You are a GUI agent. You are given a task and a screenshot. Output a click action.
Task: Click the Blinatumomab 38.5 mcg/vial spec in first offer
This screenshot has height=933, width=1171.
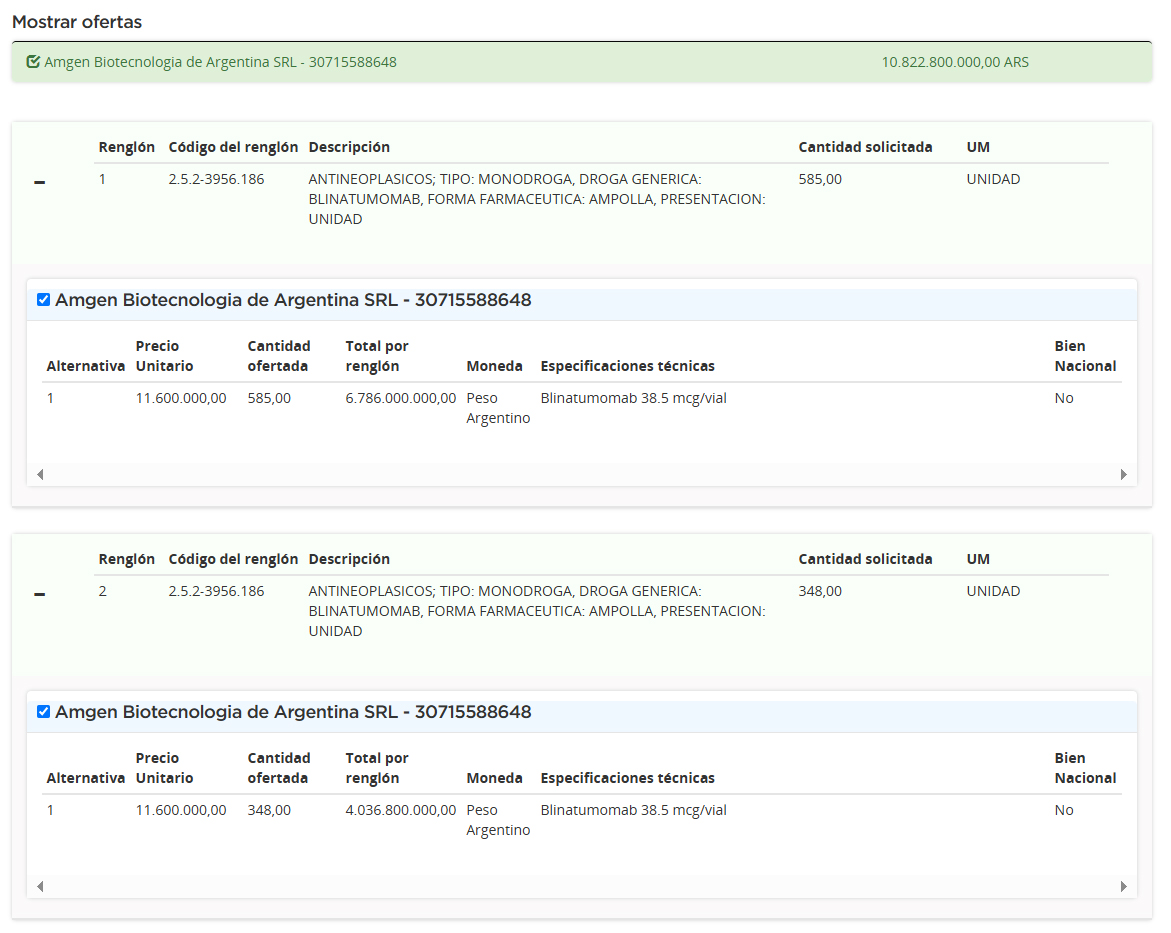pos(633,398)
